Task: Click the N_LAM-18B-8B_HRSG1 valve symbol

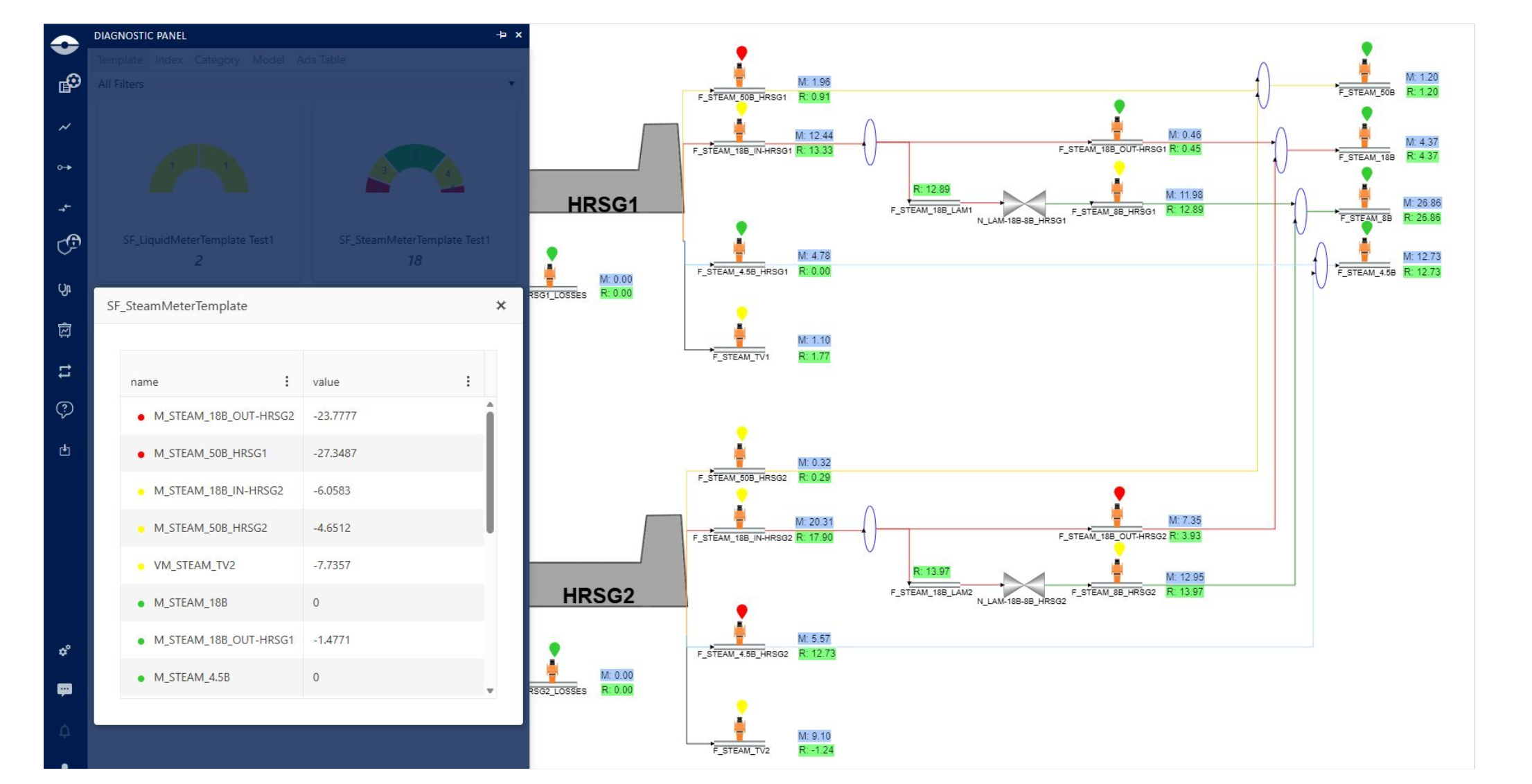Action: point(1023,204)
